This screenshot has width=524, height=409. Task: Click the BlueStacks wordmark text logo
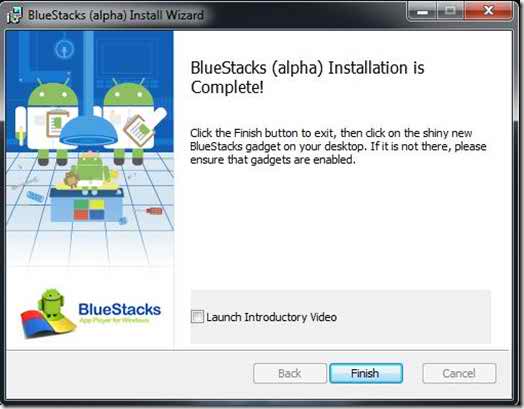point(119,309)
